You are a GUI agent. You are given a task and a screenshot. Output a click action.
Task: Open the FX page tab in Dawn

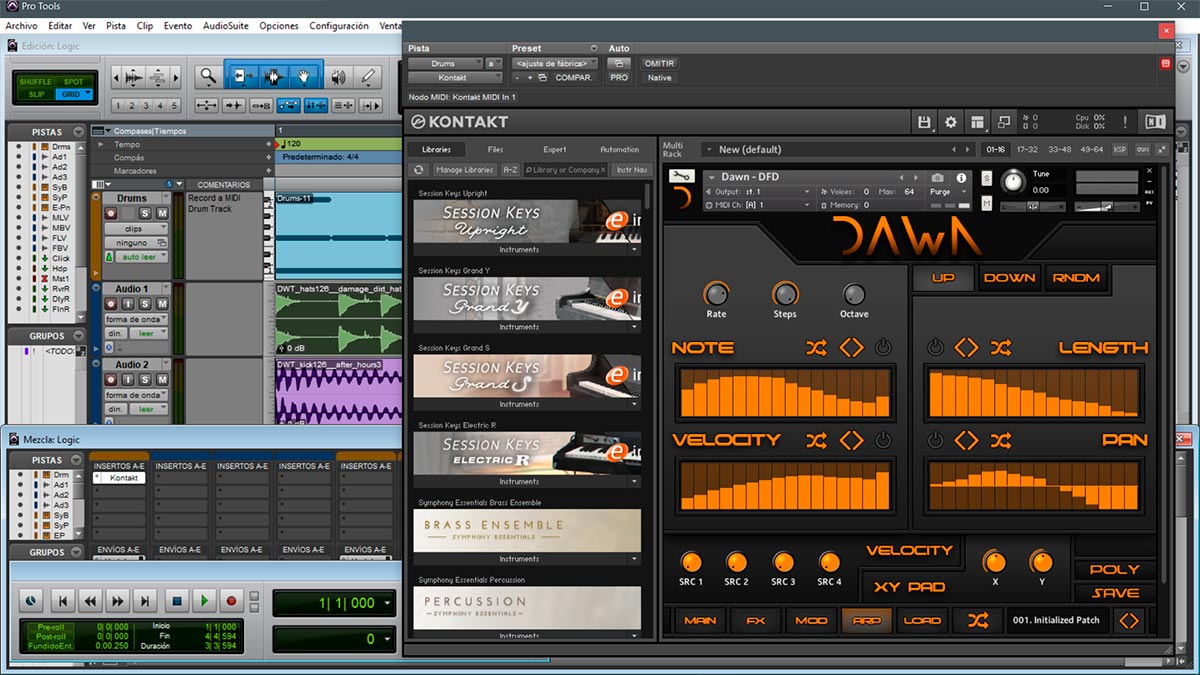coord(756,620)
